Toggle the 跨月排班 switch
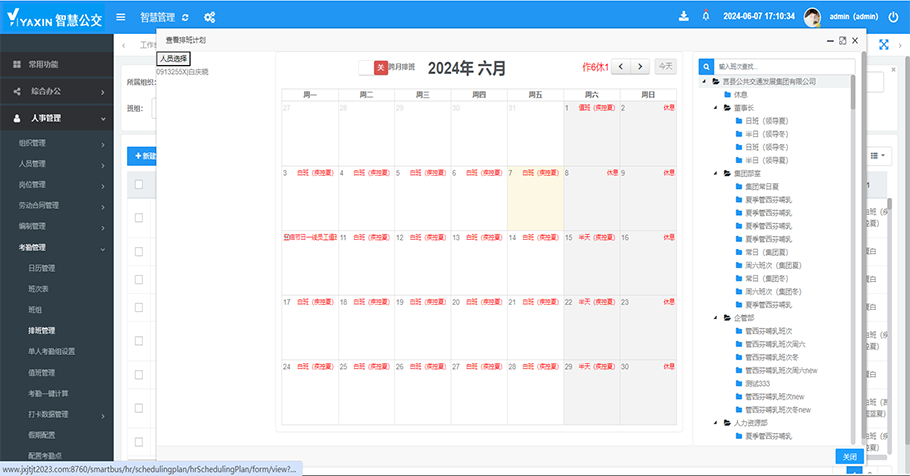 pos(373,67)
